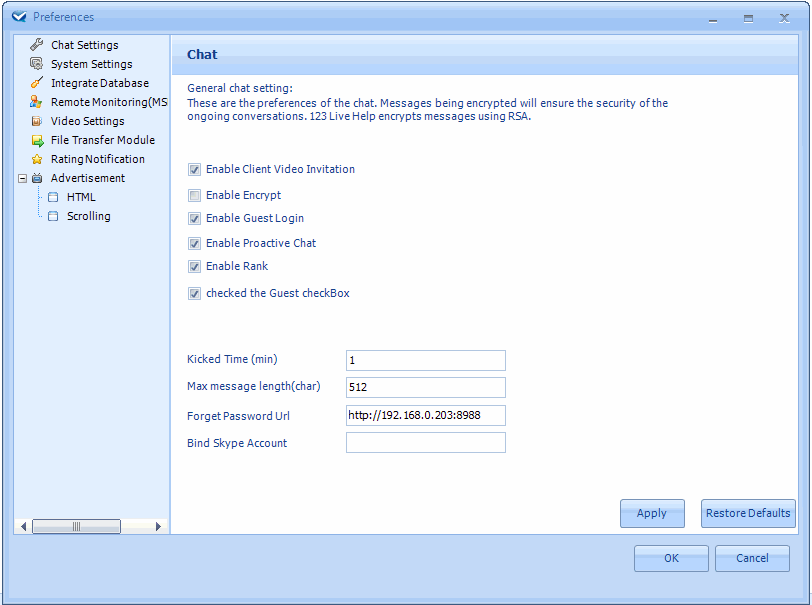The height and width of the screenshot is (605, 812).
Task: Click the Chat Settings wrench icon
Action: point(37,45)
